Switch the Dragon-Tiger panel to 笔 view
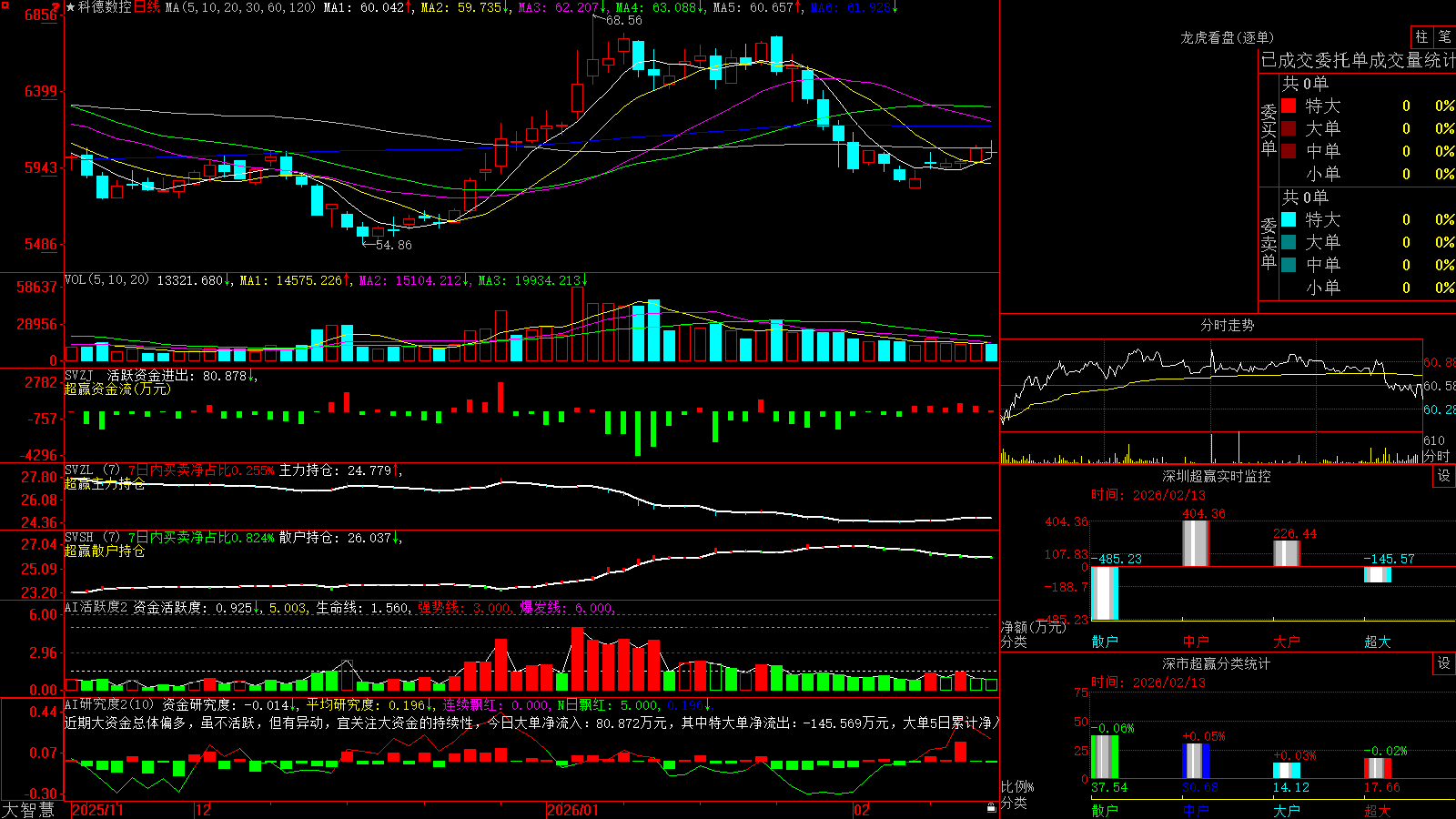Screen dimensions: 1456x819 pyautogui.click(x=1445, y=36)
